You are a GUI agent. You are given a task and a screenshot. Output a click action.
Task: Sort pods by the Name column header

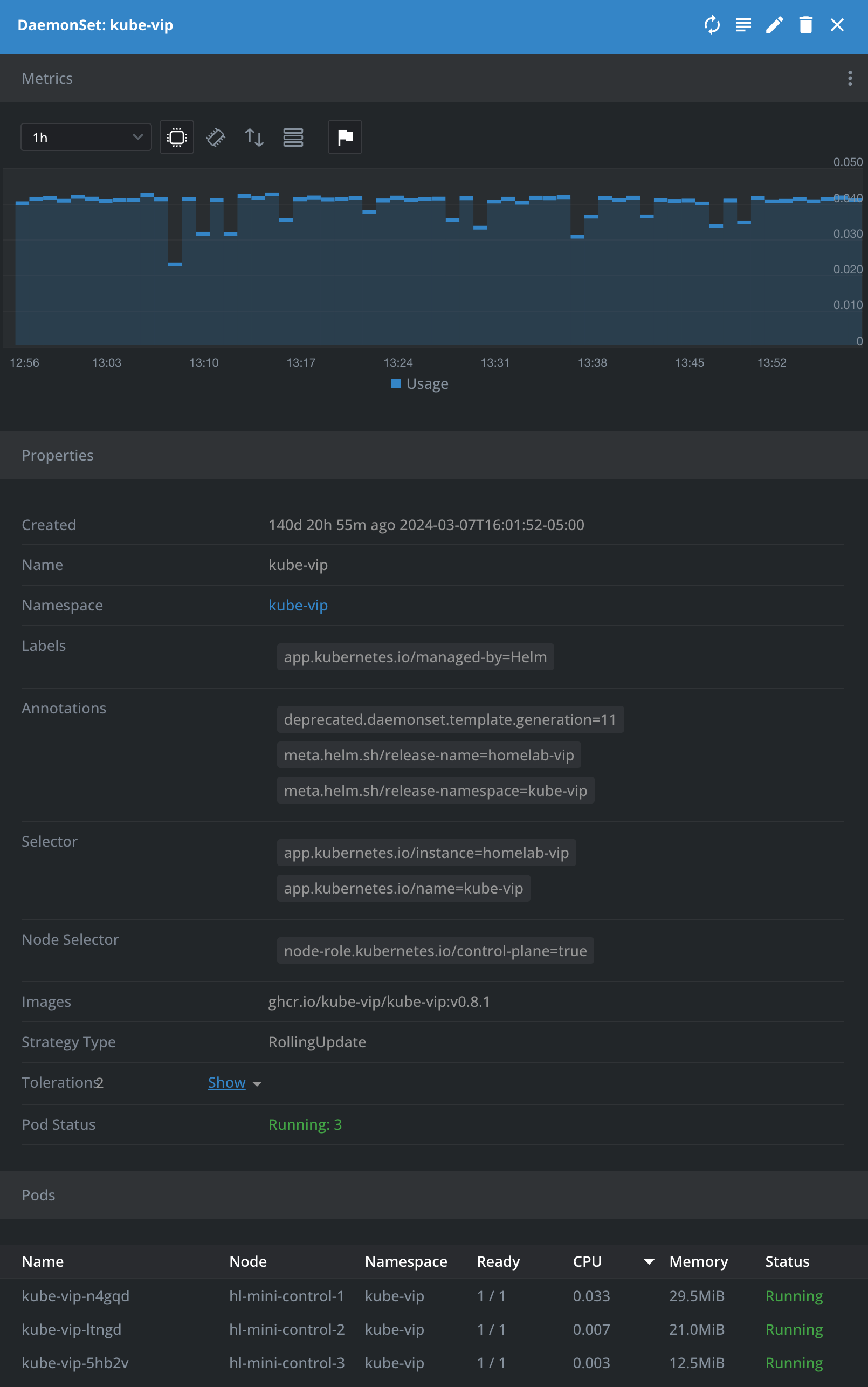[43, 1261]
